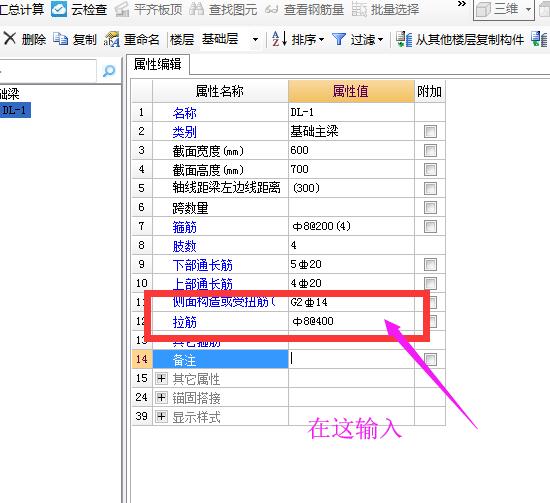Click the component search input field
Viewport: 550px width, 503px height.
click(47, 71)
